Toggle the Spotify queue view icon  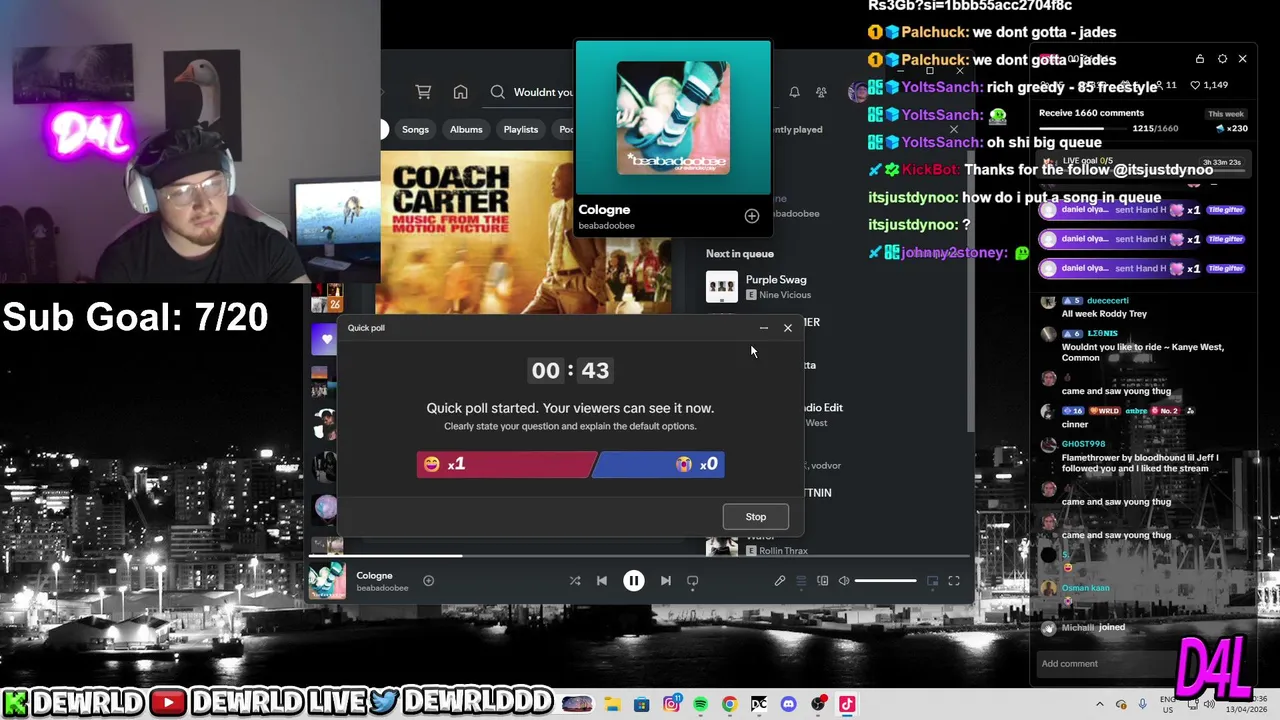[x=801, y=580]
